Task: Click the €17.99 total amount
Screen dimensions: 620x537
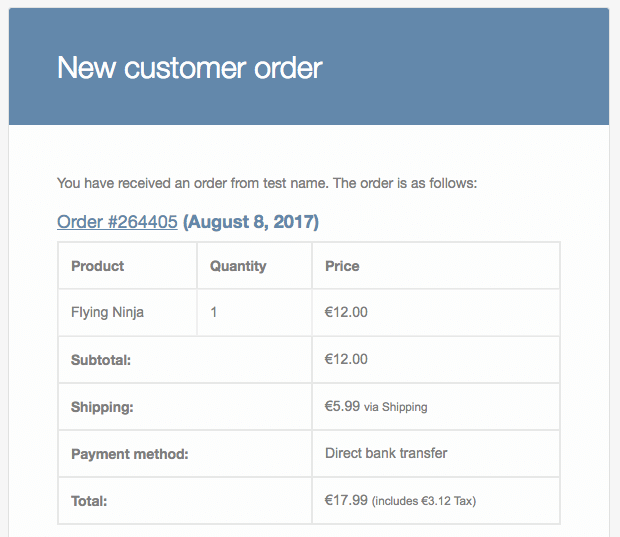Action: (x=346, y=500)
